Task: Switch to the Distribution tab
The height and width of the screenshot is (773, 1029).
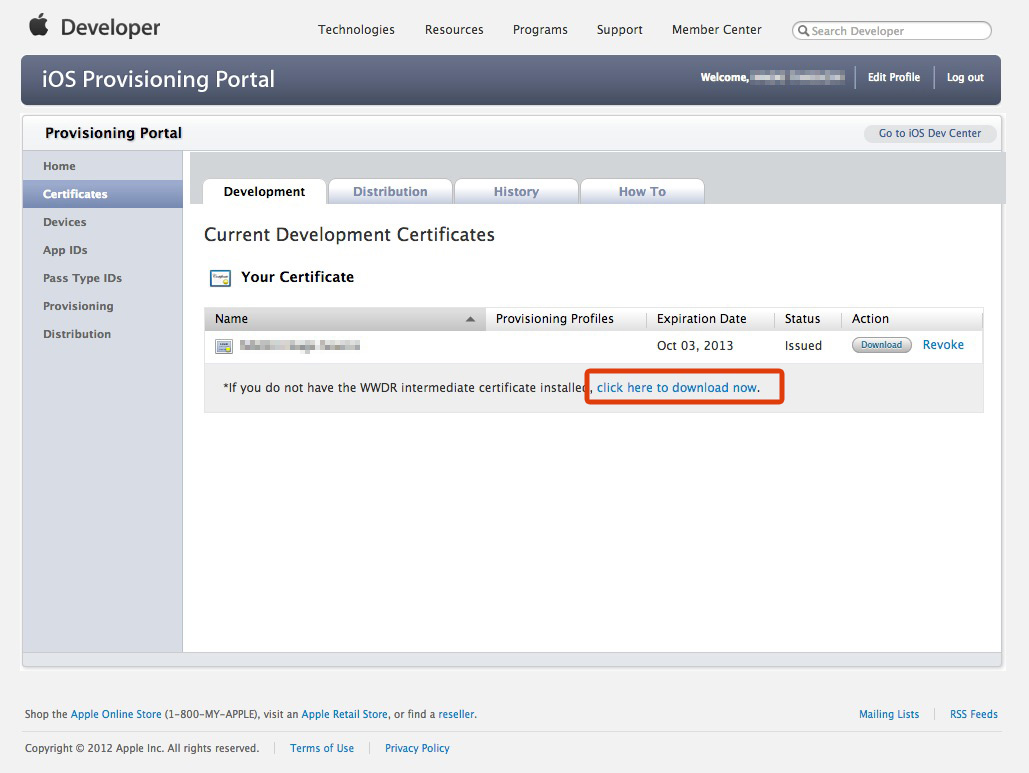Action: pyautogui.click(x=390, y=192)
